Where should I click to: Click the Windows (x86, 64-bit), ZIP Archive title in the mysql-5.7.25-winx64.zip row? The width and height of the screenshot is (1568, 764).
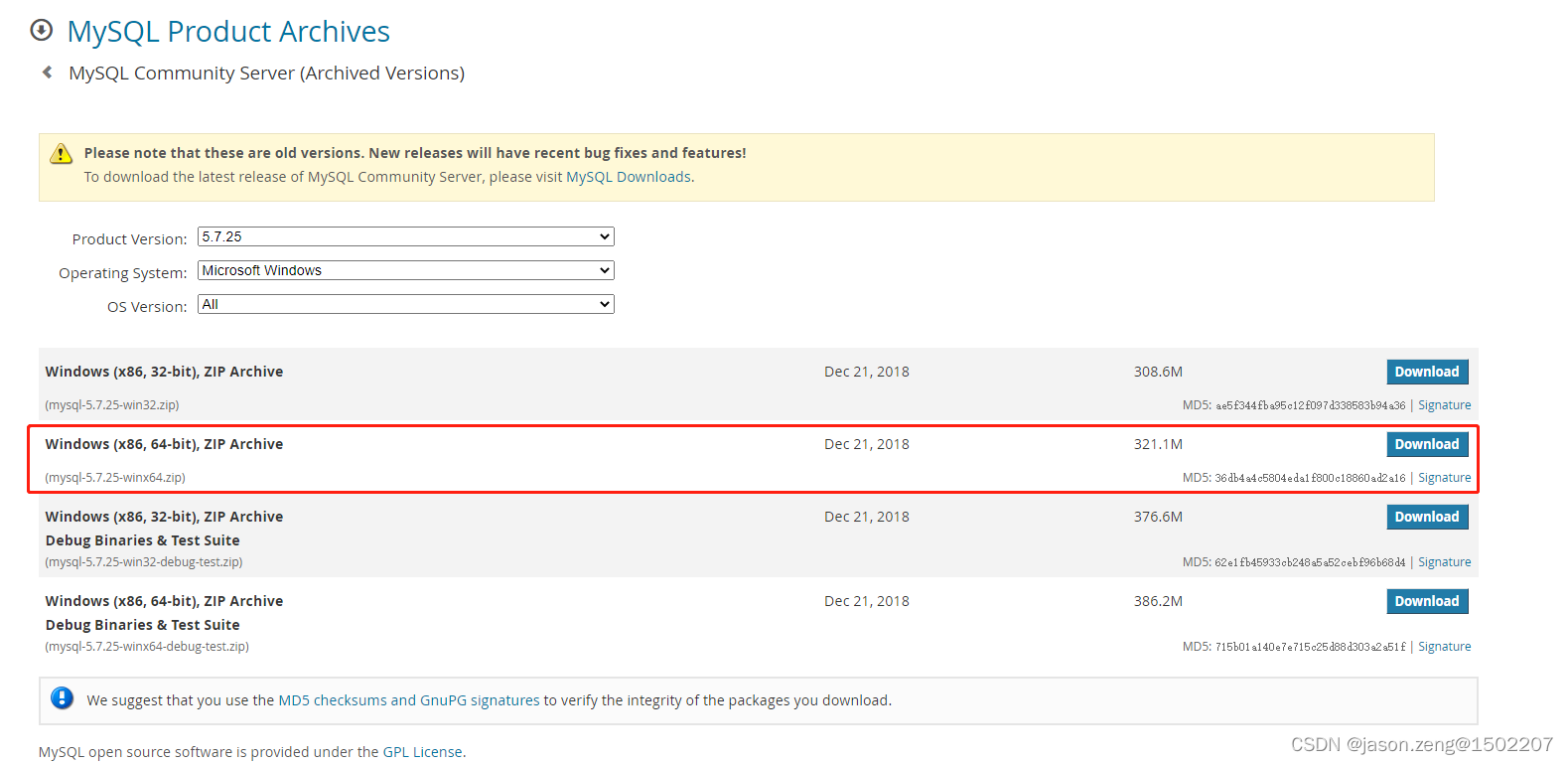(x=164, y=444)
